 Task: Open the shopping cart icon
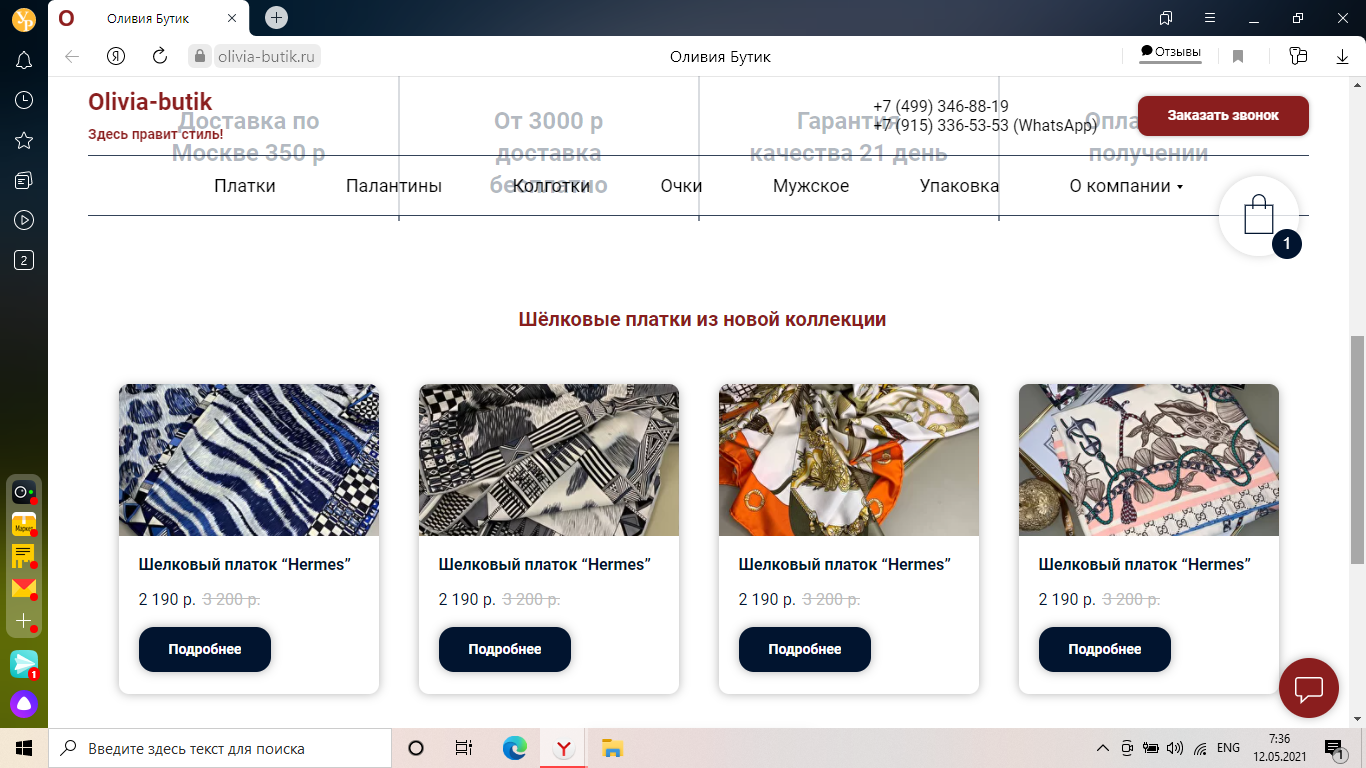coord(1259,215)
